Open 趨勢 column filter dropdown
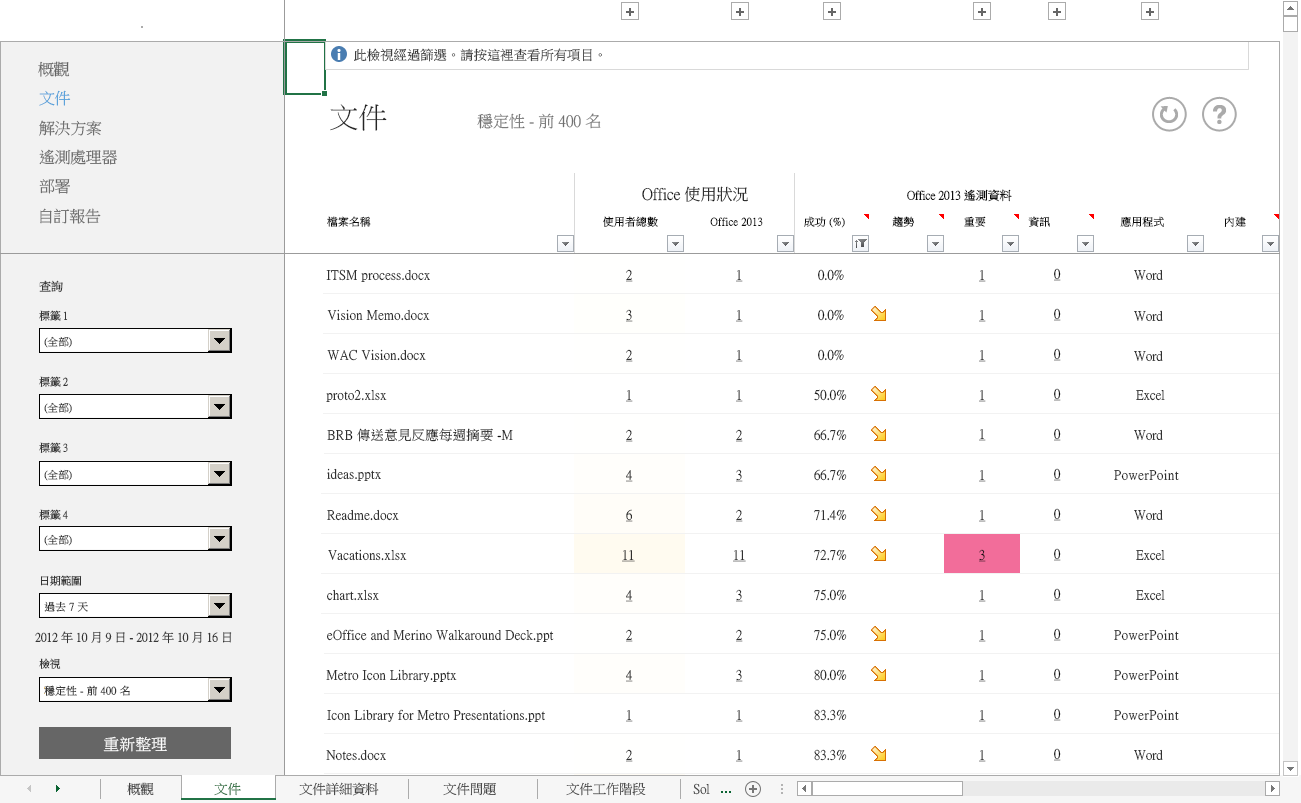1301x803 pixels. click(935, 243)
